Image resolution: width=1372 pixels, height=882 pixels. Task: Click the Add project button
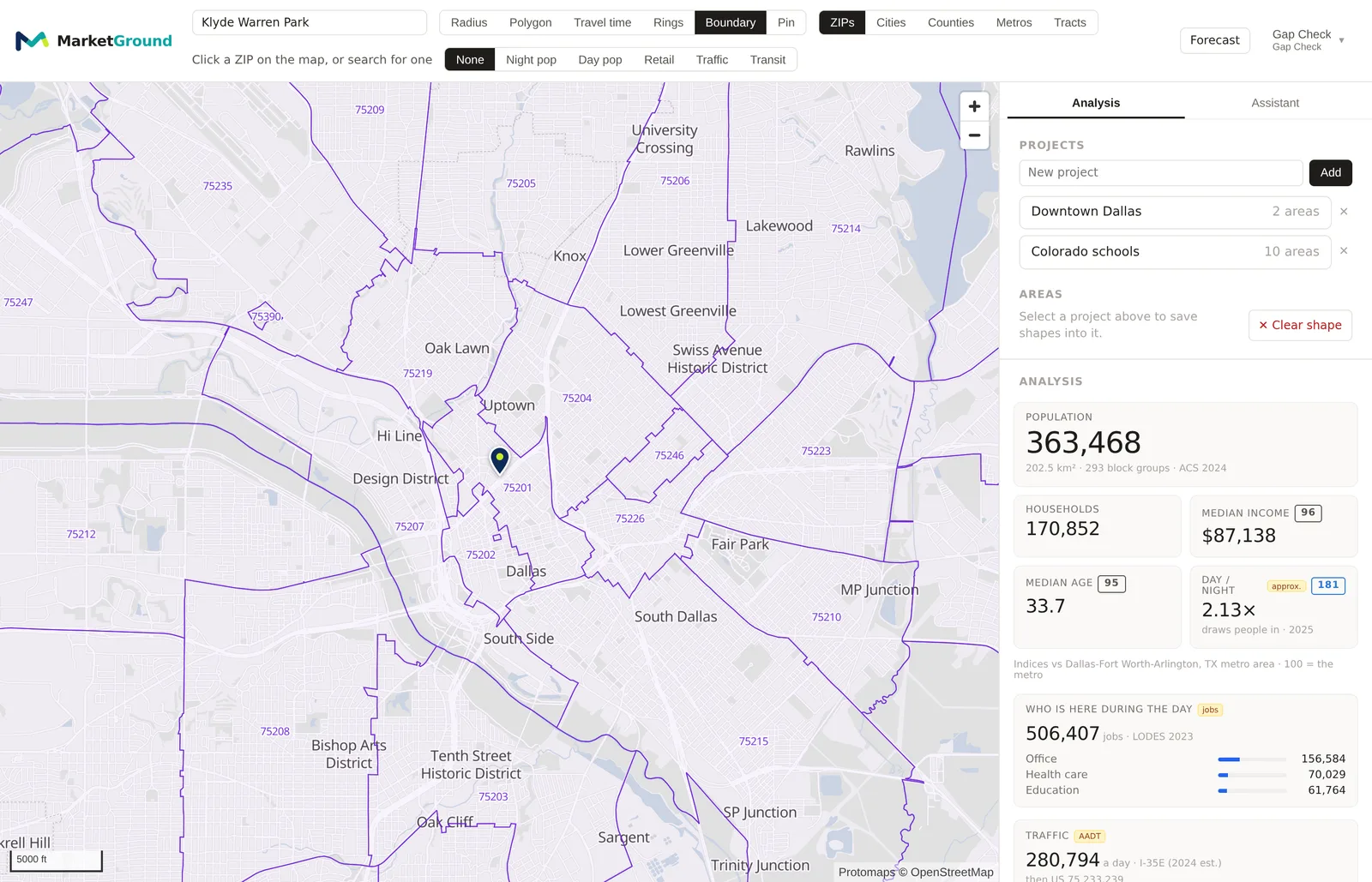(1331, 172)
